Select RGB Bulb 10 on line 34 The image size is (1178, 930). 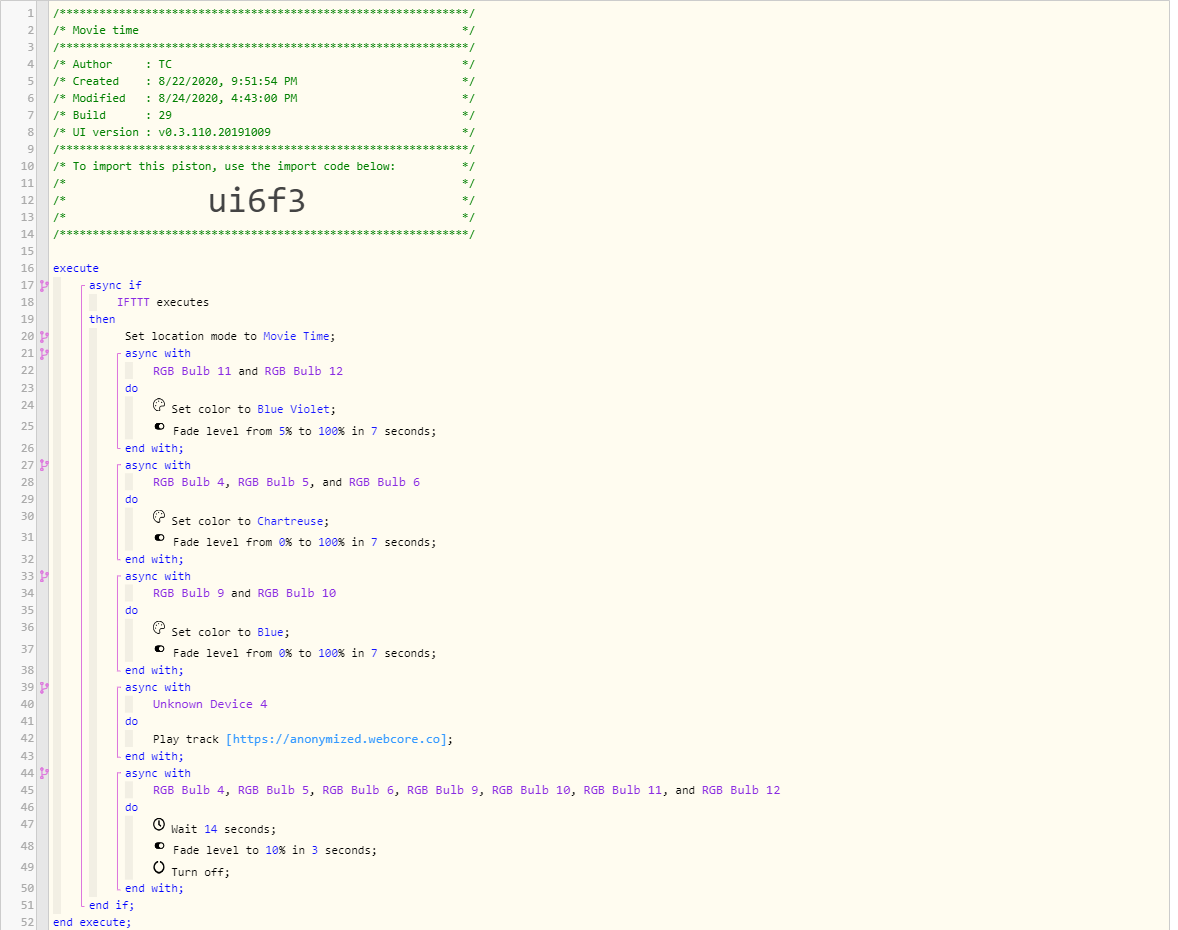click(297, 593)
